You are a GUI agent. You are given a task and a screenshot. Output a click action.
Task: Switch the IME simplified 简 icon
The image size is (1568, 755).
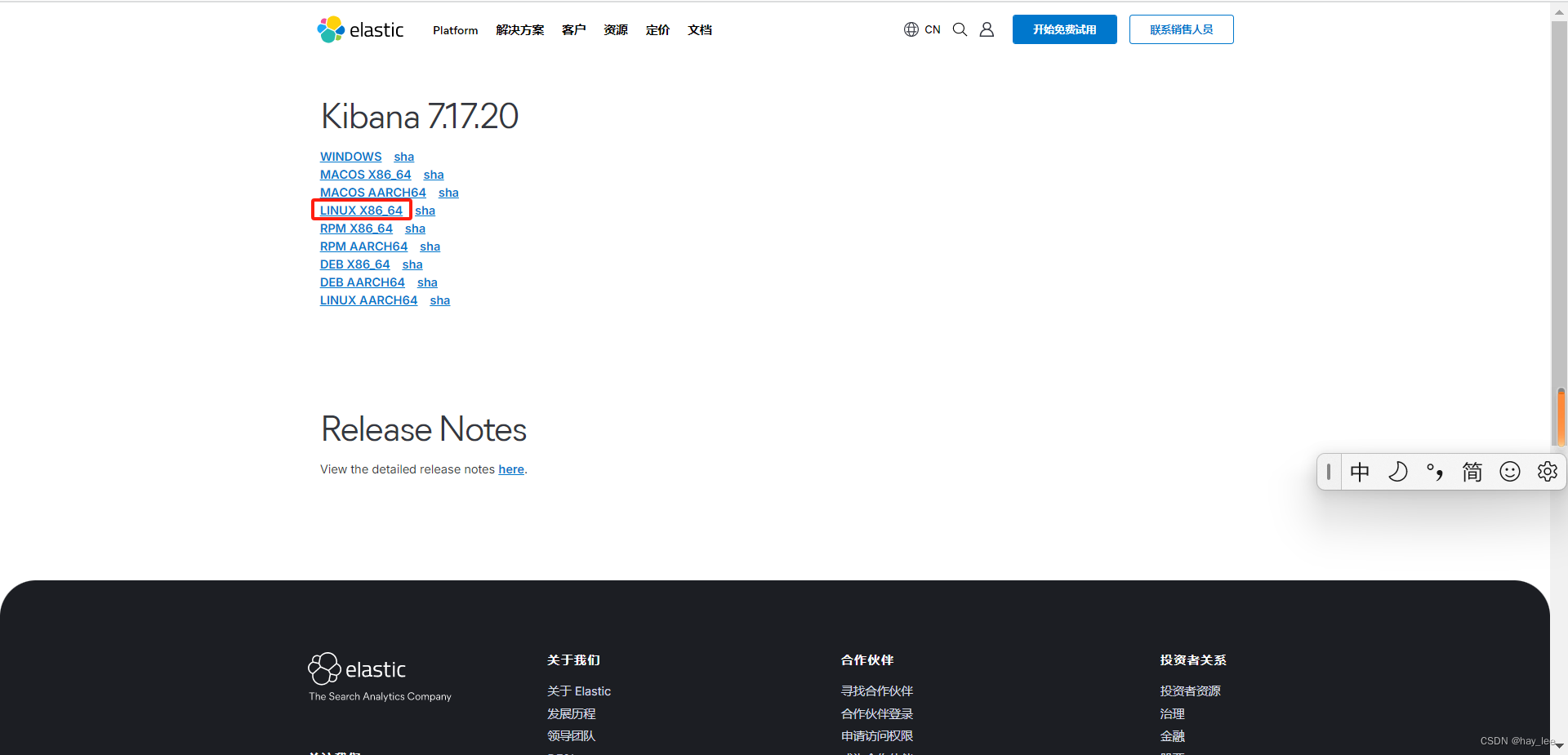pos(1472,472)
